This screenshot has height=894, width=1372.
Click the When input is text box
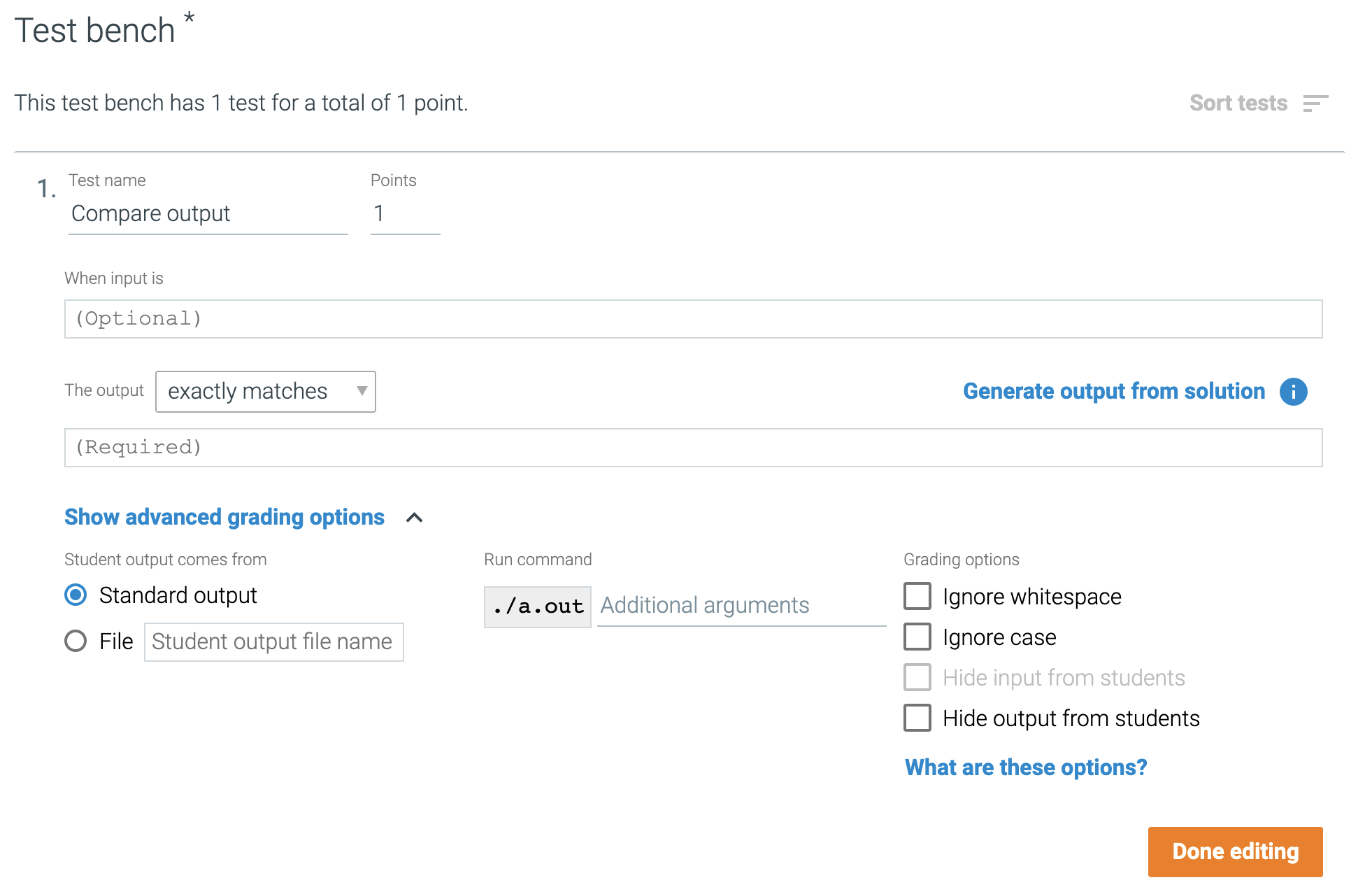point(693,319)
